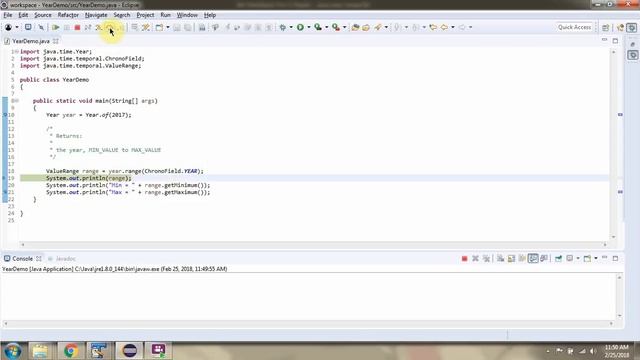The width and height of the screenshot is (640, 360).
Task: Select the Console tab
Action: point(22,259)
